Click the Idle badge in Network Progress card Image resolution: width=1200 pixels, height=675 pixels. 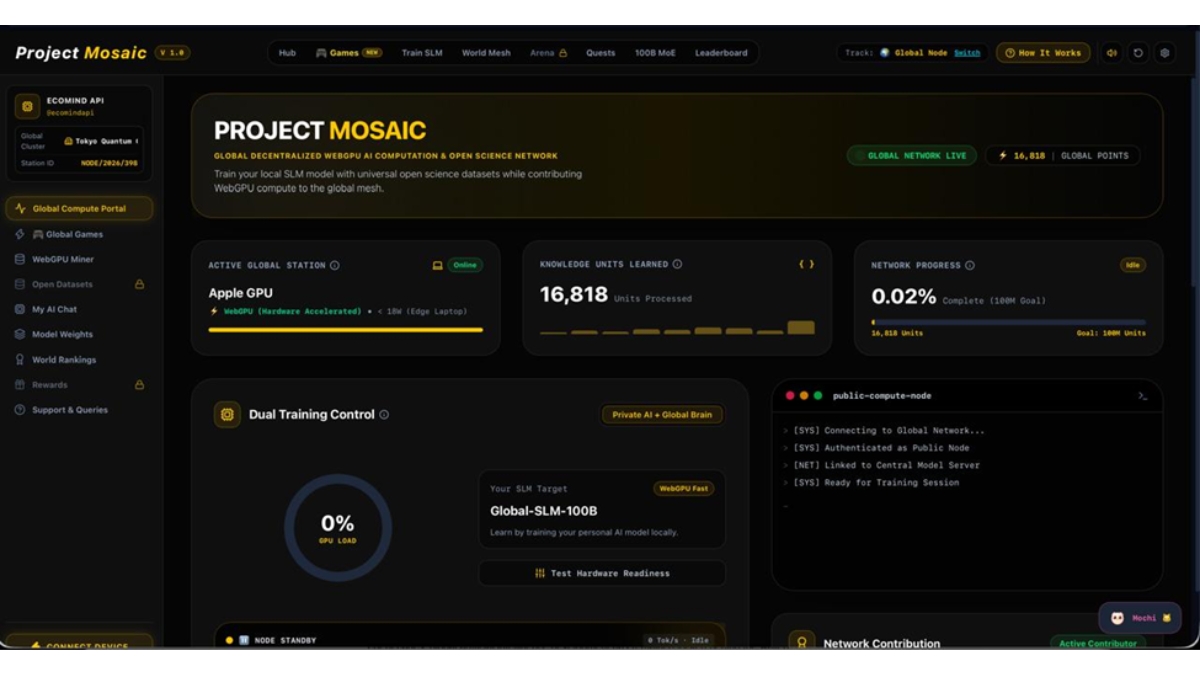(1133, 265)
